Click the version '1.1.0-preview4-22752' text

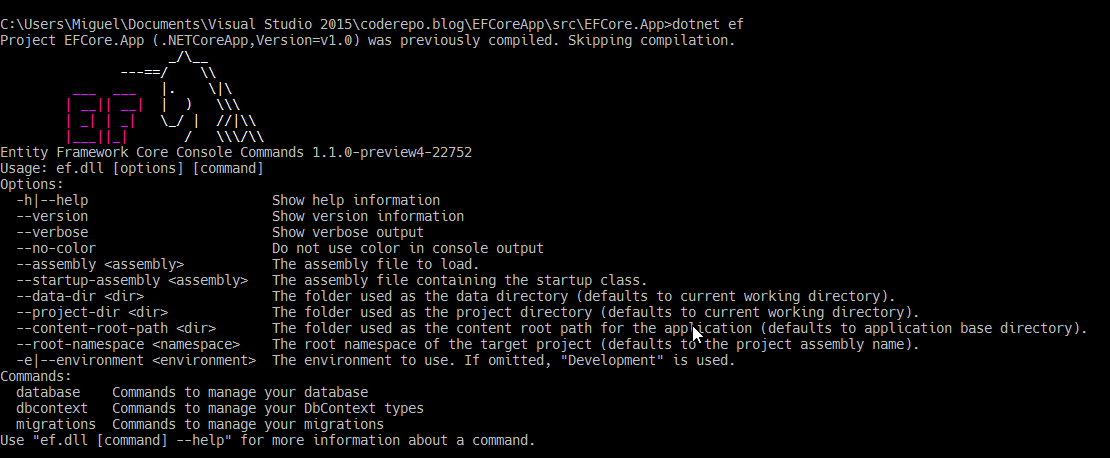(x=392, y=152)
